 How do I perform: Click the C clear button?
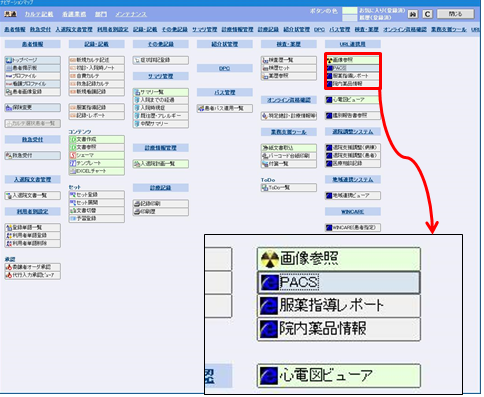(427, 14)
